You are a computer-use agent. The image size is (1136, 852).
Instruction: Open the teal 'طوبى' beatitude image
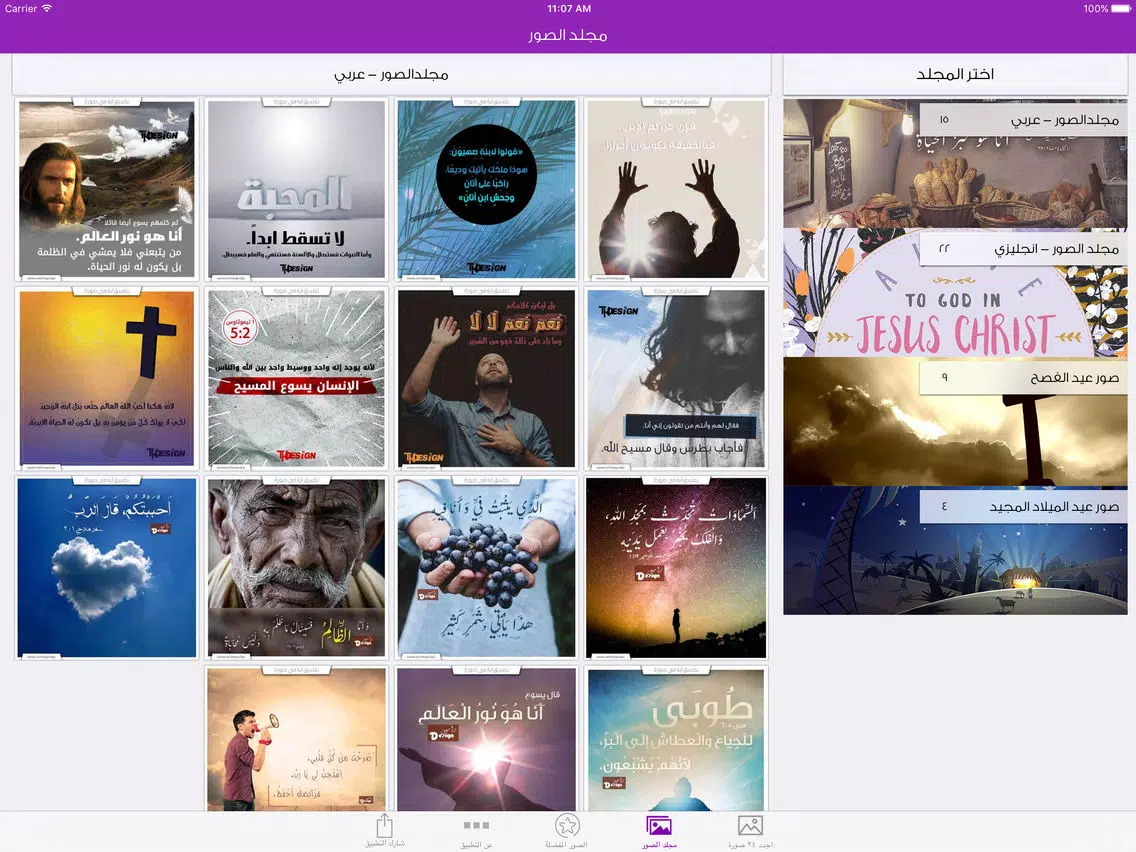[676, 739]
